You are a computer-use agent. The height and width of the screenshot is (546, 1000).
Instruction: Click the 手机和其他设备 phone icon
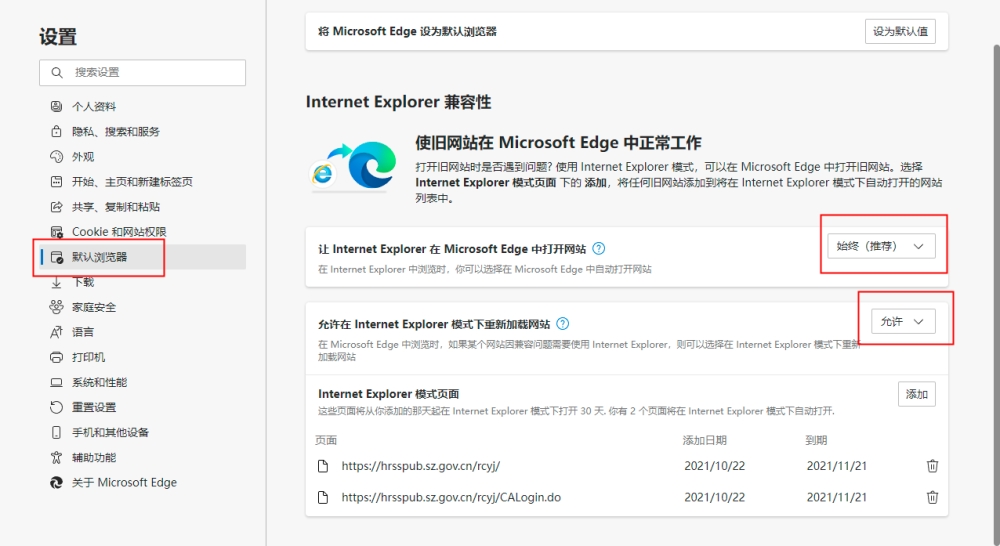[56, 432]
